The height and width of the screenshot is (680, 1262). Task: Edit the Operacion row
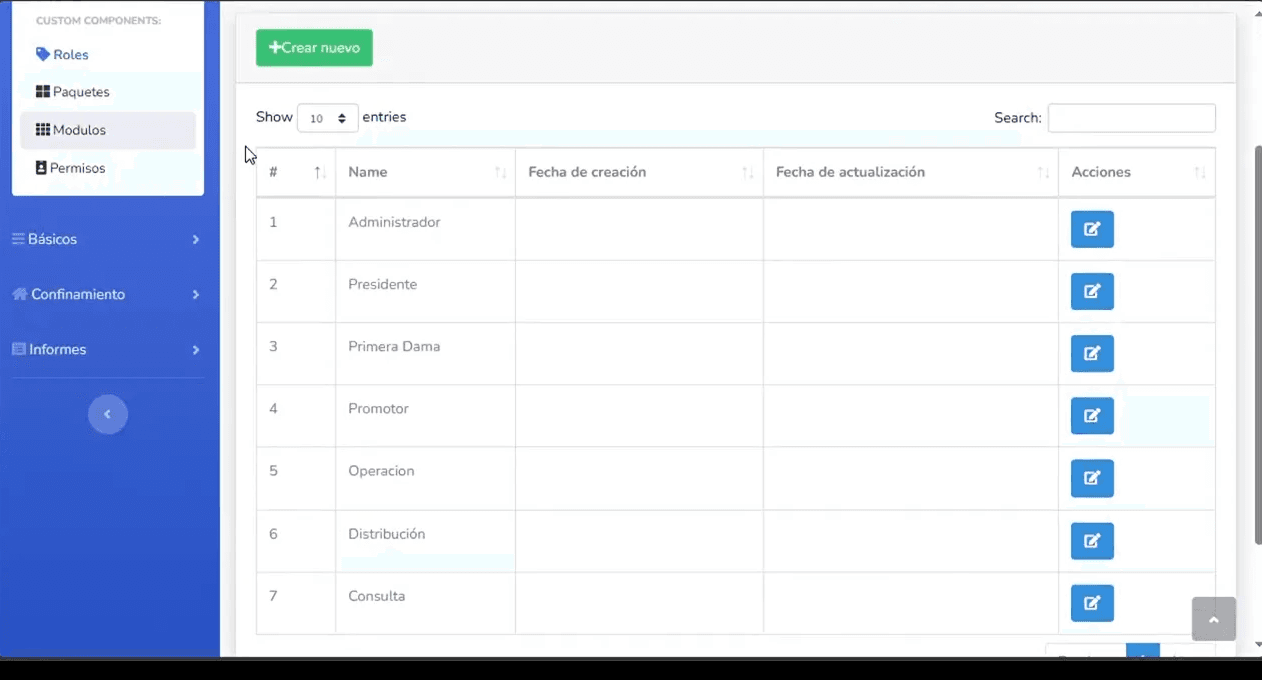click(1091, 478)
